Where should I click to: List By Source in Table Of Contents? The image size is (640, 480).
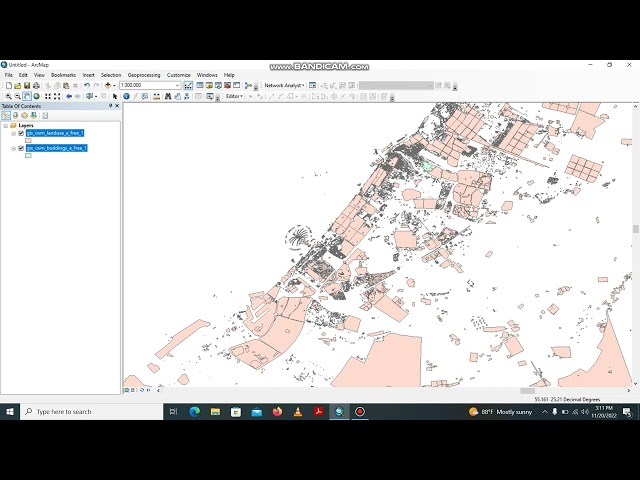16,116
